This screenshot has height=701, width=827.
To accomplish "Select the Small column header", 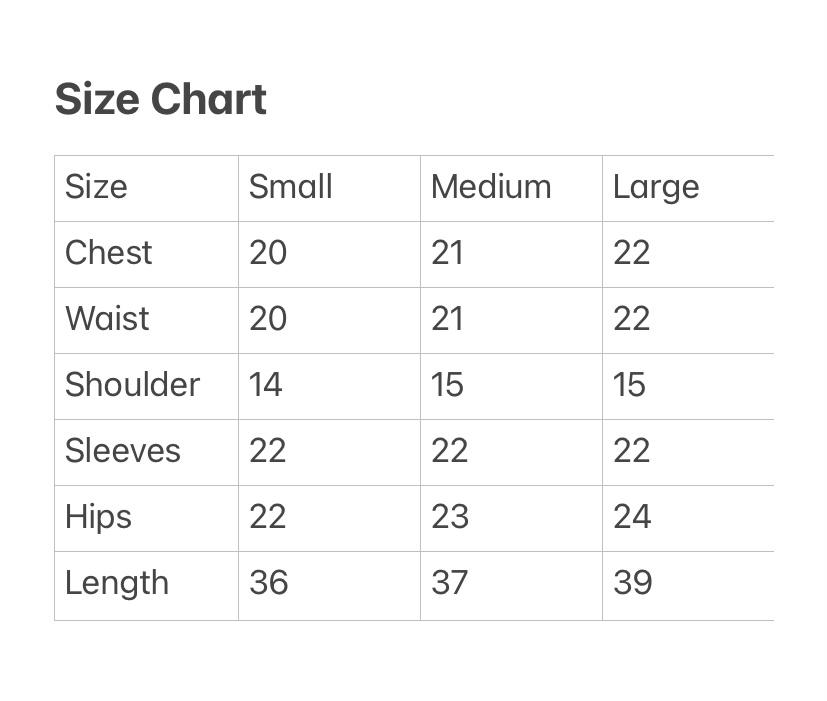I will (290, 187).
